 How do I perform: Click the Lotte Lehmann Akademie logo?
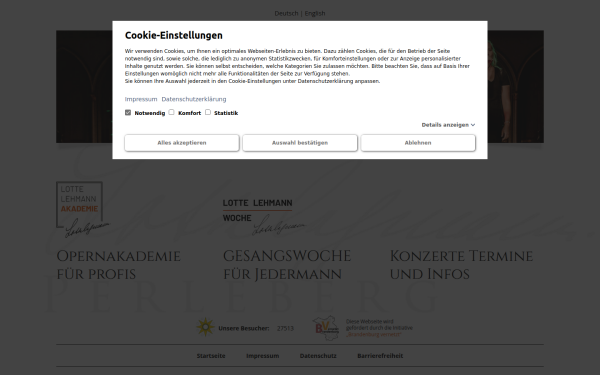tap(82, 209)
